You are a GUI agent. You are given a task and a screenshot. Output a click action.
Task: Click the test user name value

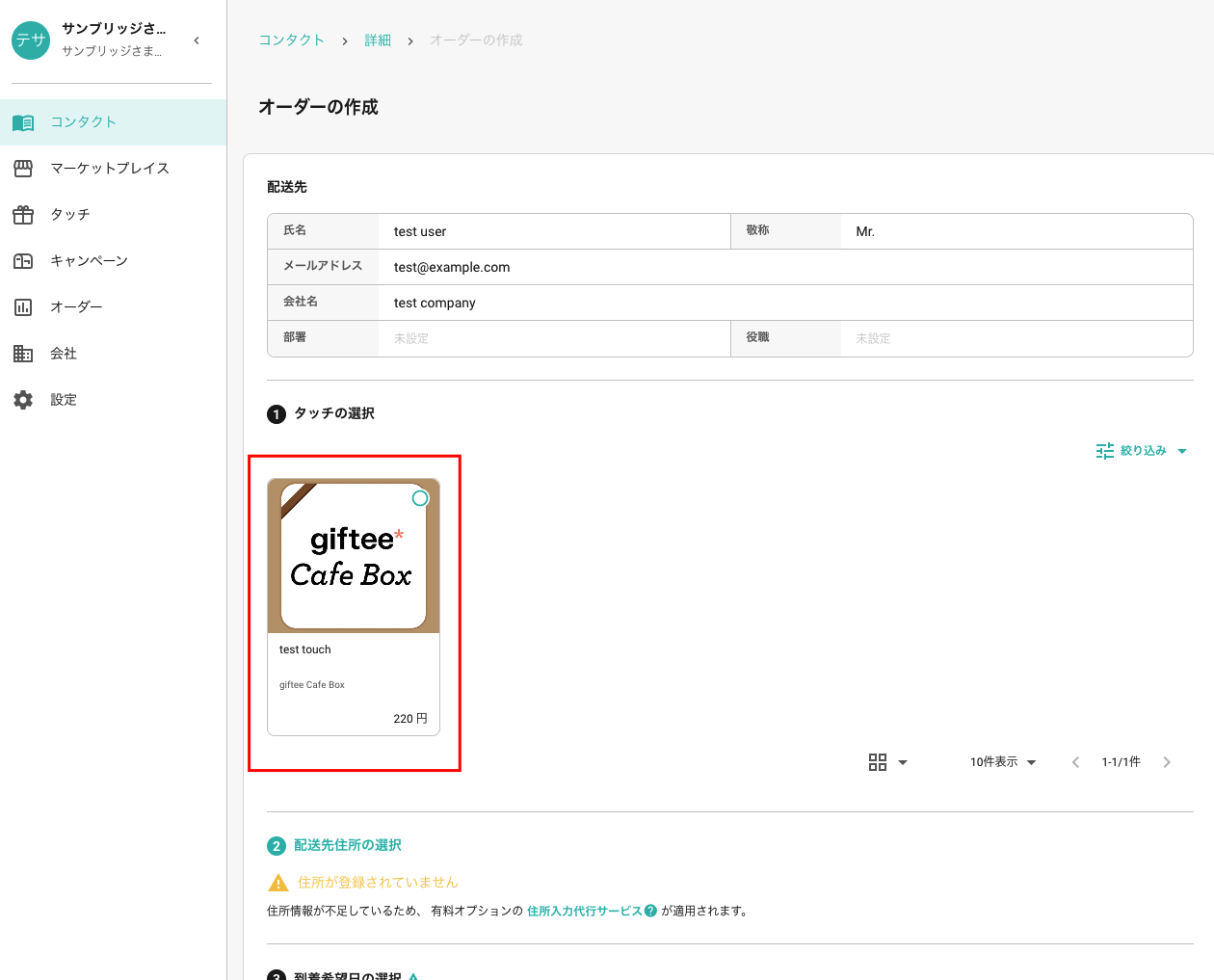[x=420, y=232]
